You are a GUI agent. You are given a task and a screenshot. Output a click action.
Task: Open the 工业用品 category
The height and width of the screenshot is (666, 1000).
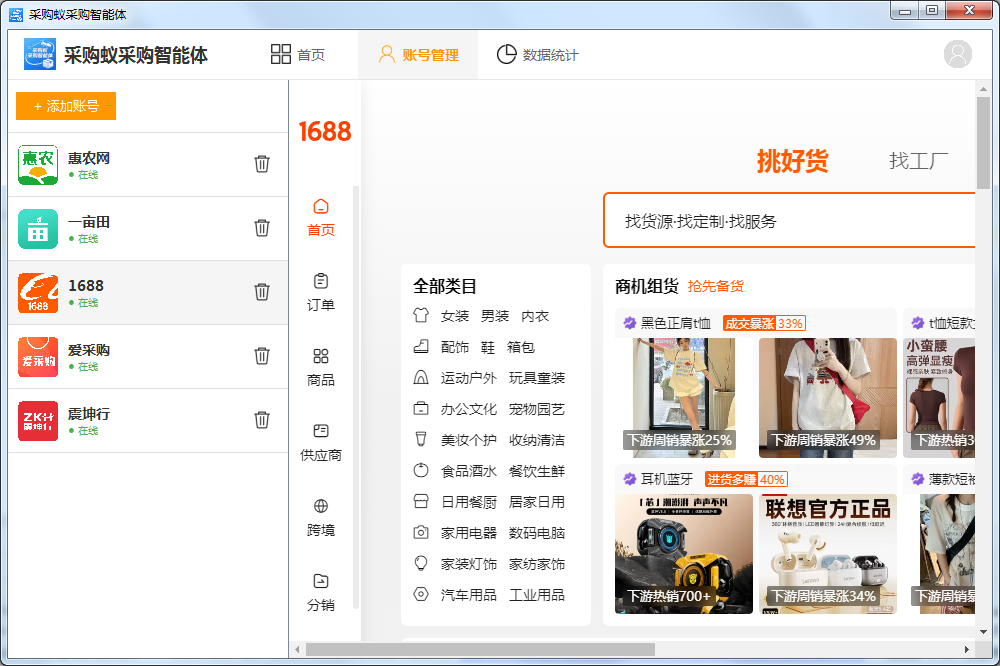tap(537, 595)
